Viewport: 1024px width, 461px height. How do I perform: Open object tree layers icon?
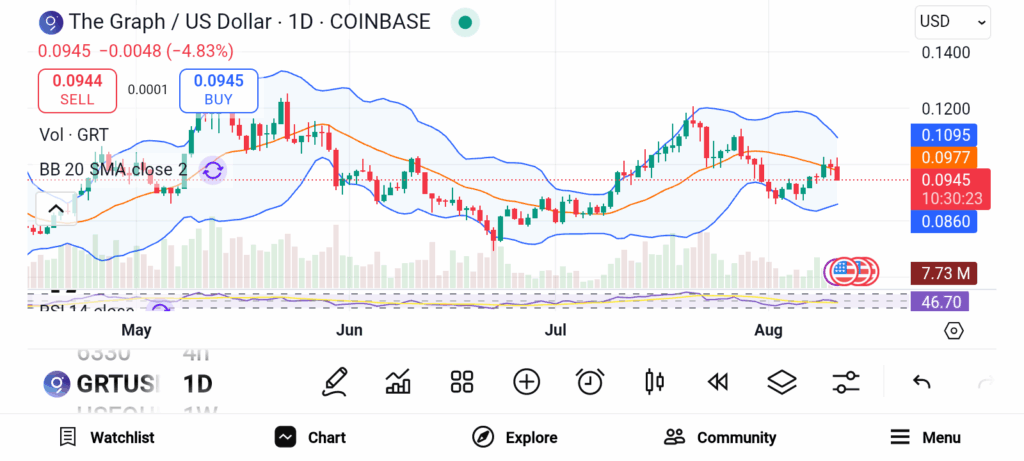coord(782,382)
